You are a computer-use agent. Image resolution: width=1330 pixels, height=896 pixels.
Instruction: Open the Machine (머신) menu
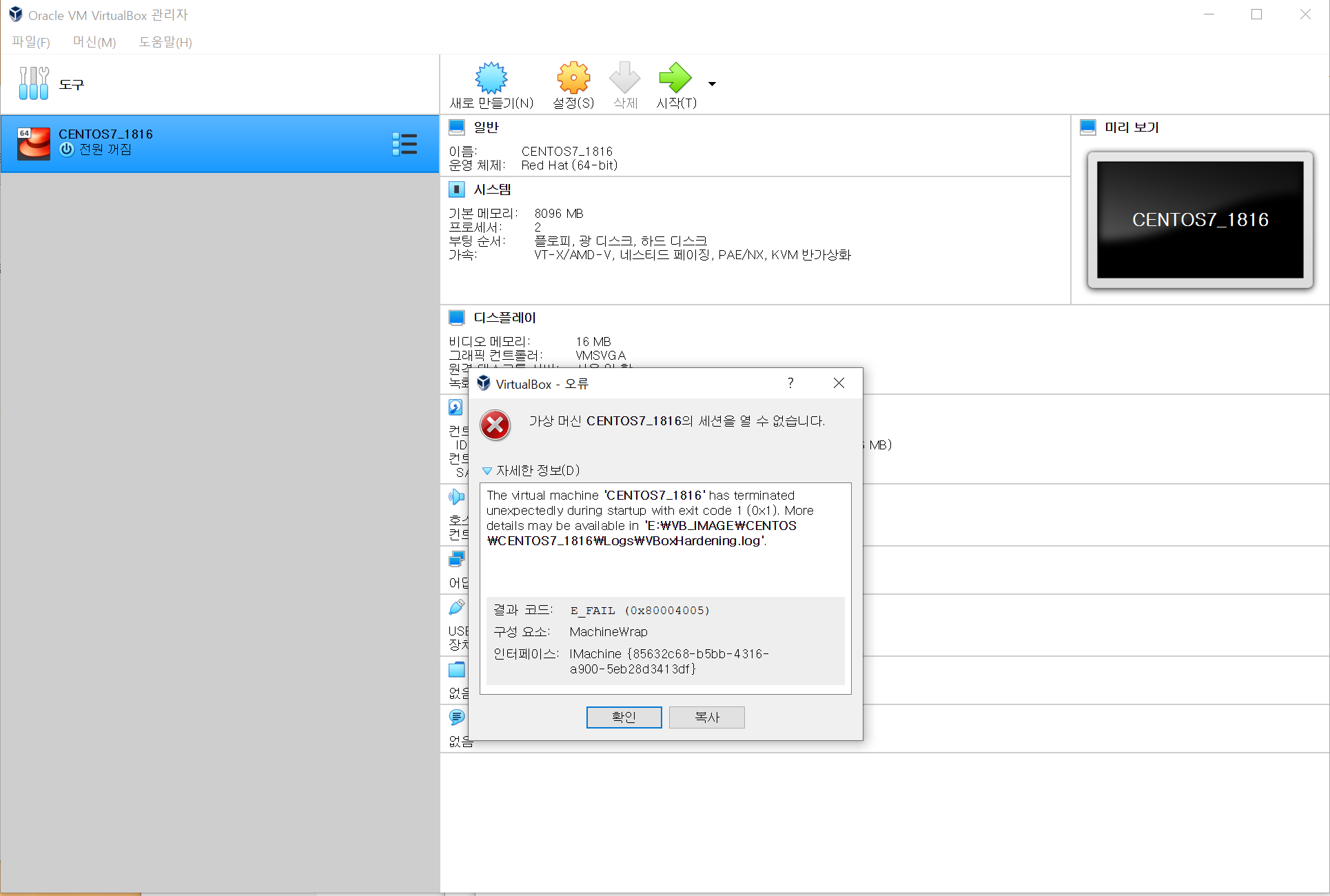coord(94,42)
